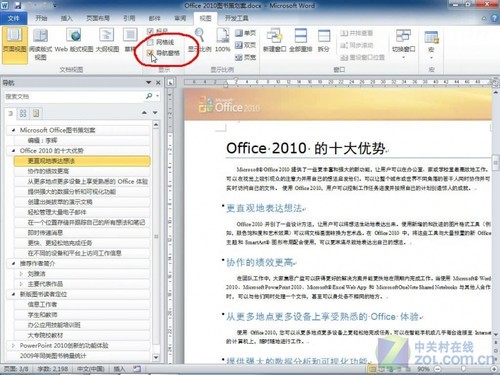Screen dimensions: 500x375
Task: Click the Save icon in quick access toolbar
Action: pos(17,5)
